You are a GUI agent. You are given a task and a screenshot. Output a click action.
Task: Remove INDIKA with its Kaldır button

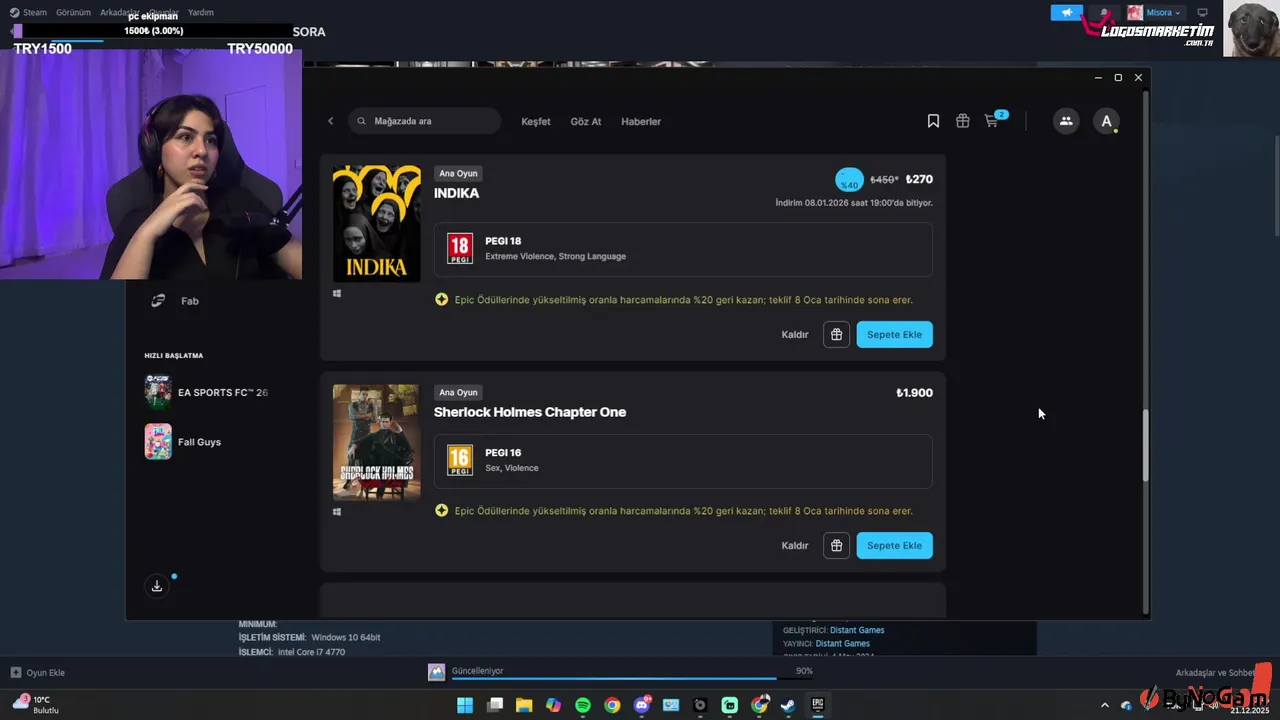pyautogui.click(x=795, y=334)
